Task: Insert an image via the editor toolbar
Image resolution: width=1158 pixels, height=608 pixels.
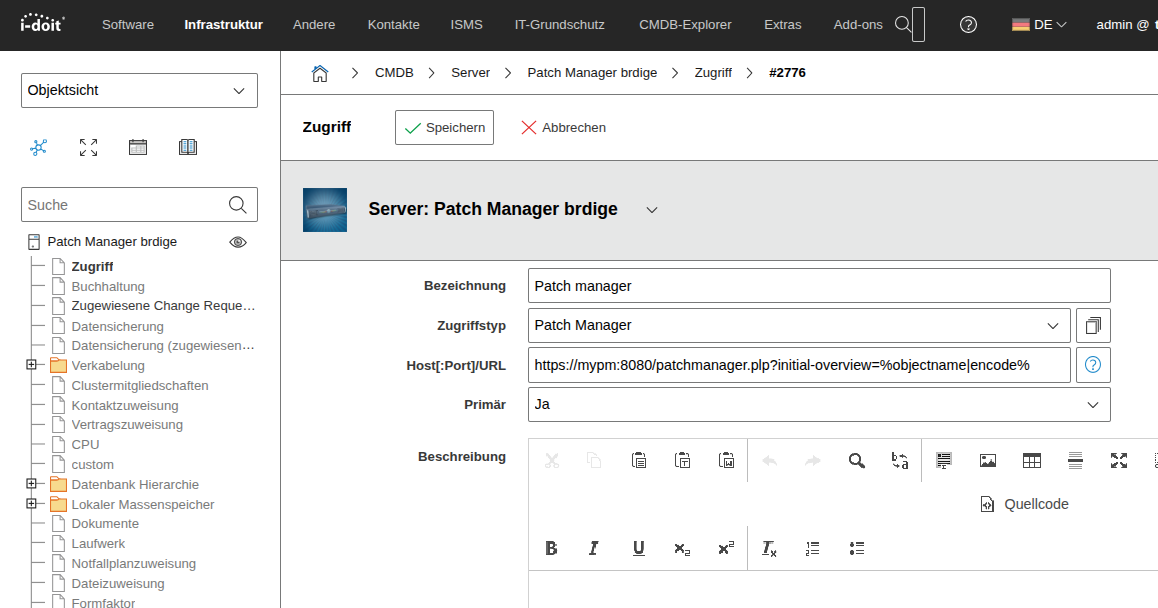Action: tap(988, 460)
